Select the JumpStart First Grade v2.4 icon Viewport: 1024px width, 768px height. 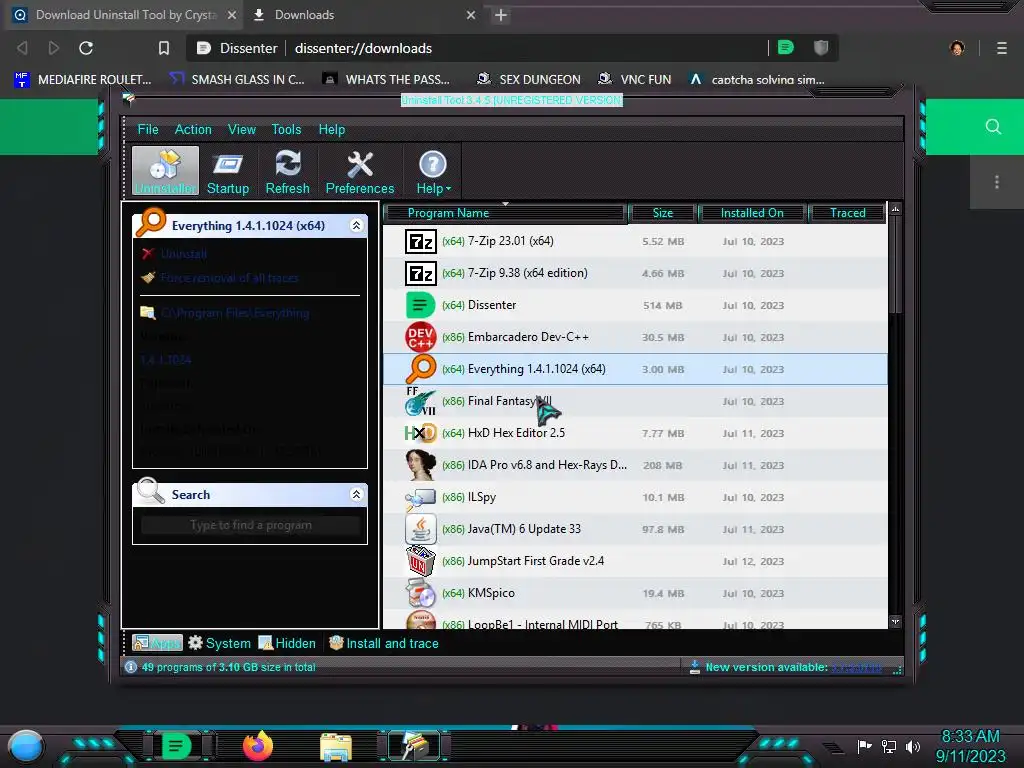click(x=421, y=561)
